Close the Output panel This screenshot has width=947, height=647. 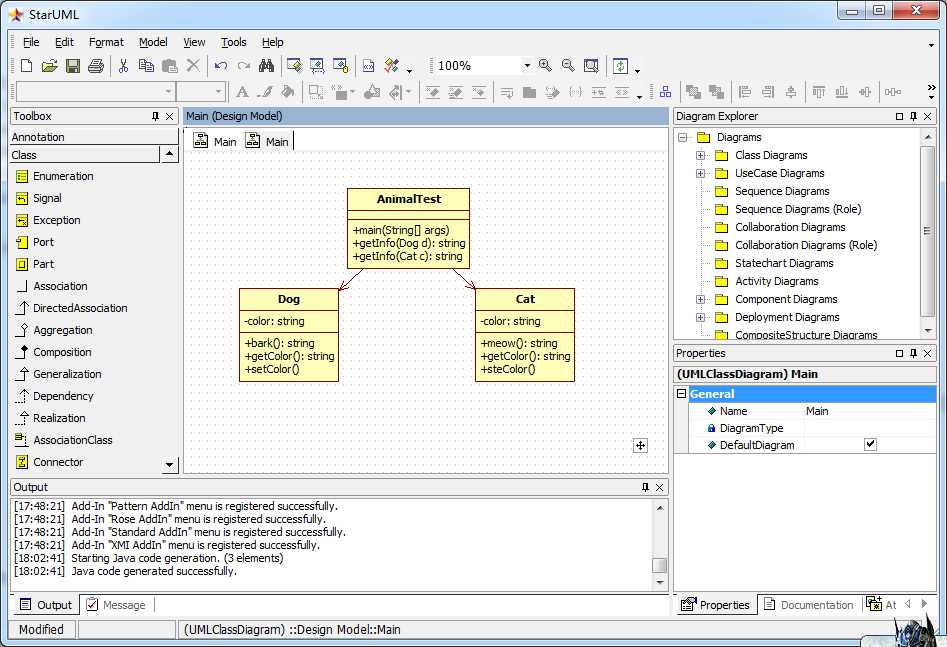[x=660, y=488]
